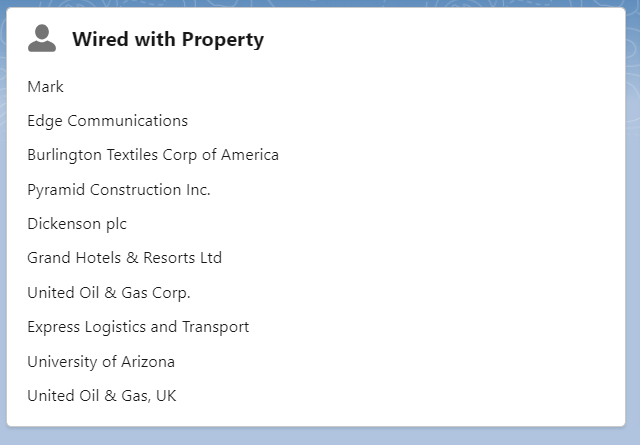Viewport: 640px width, 445px height.
Task: Choose Express Logistics and Transport
Action: tap(138, 327)
